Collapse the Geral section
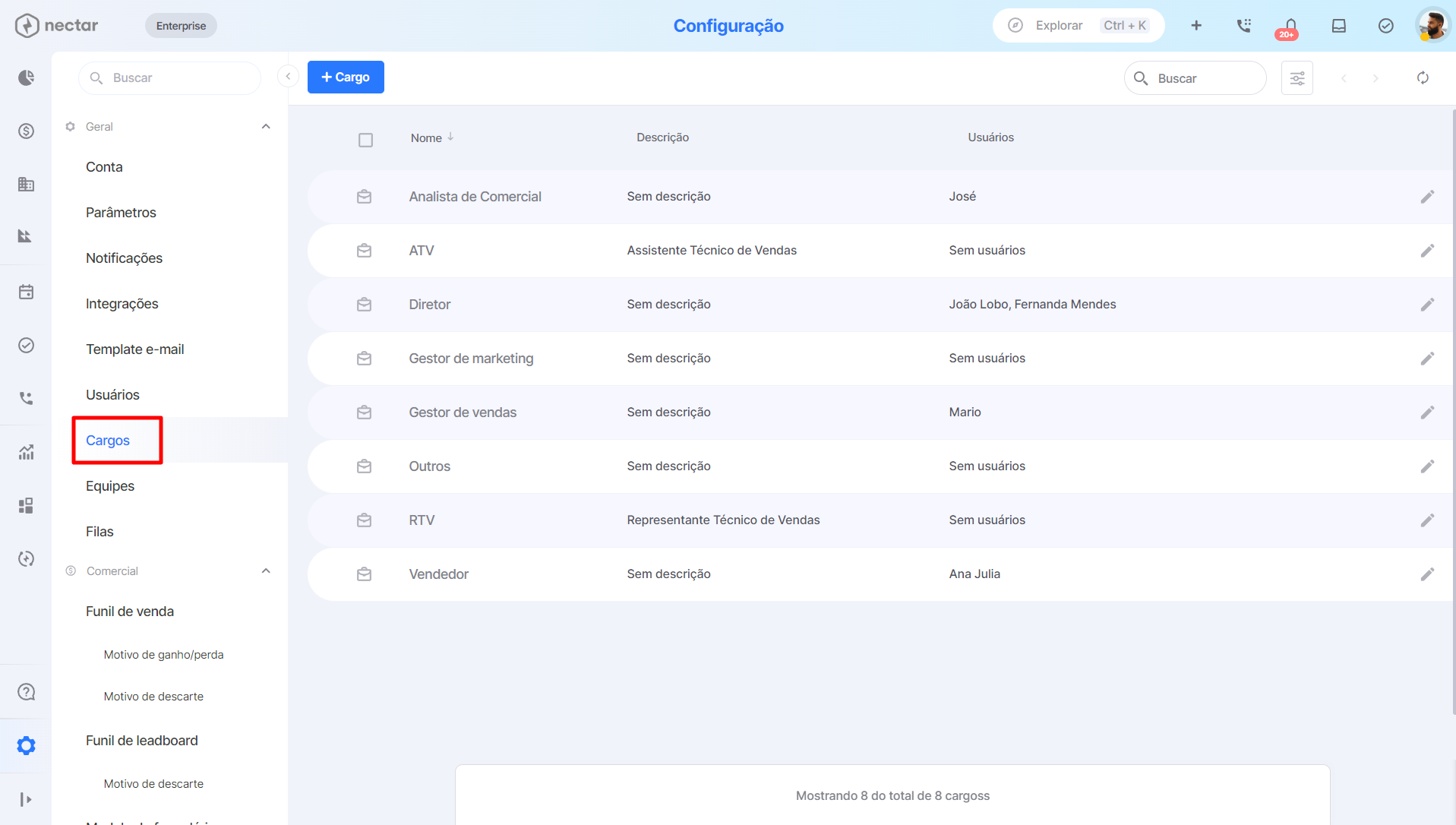 click(266, 127)
